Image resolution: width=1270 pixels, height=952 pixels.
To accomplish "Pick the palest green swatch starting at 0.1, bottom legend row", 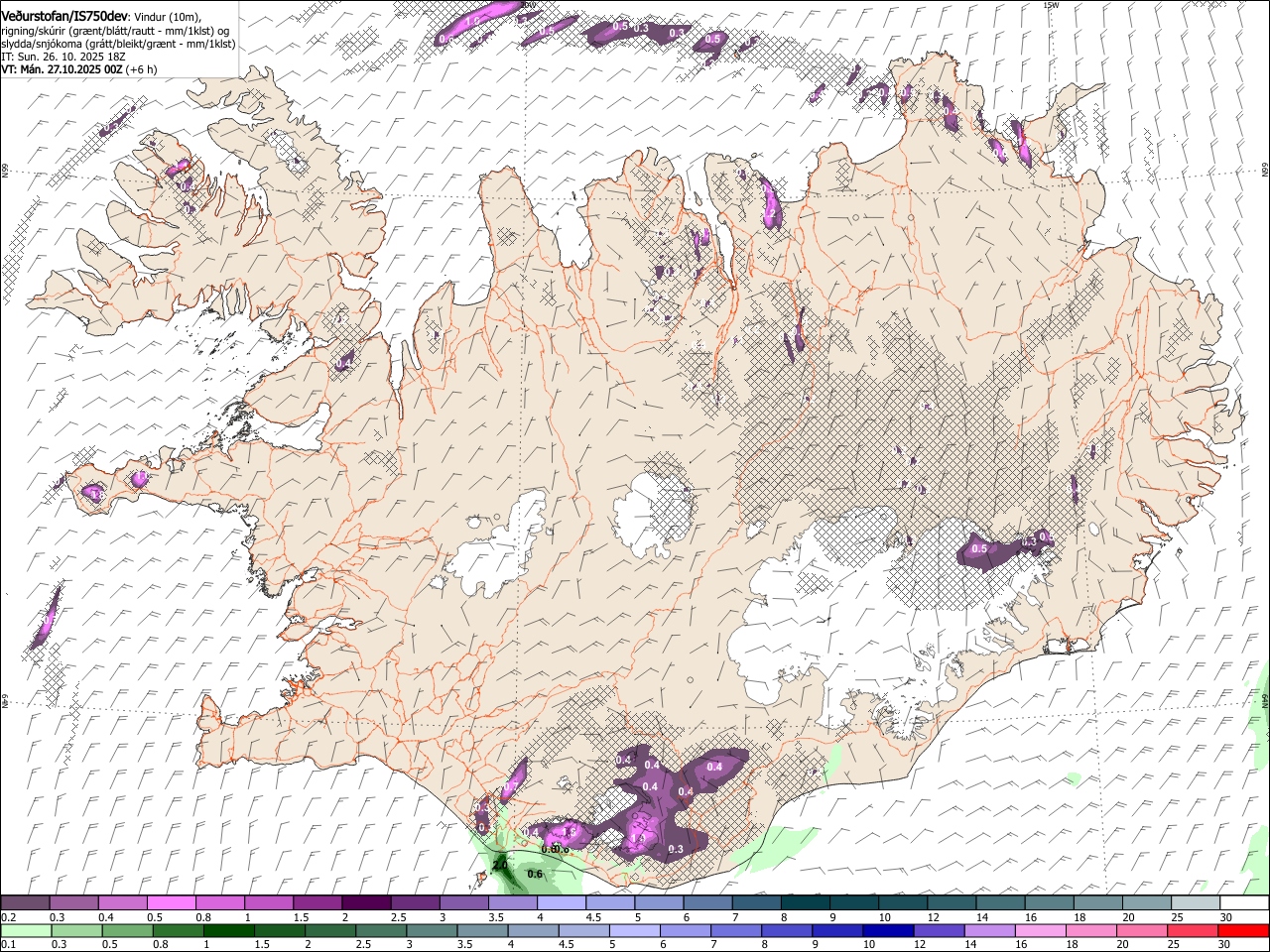I will click(x=26, y=930).
